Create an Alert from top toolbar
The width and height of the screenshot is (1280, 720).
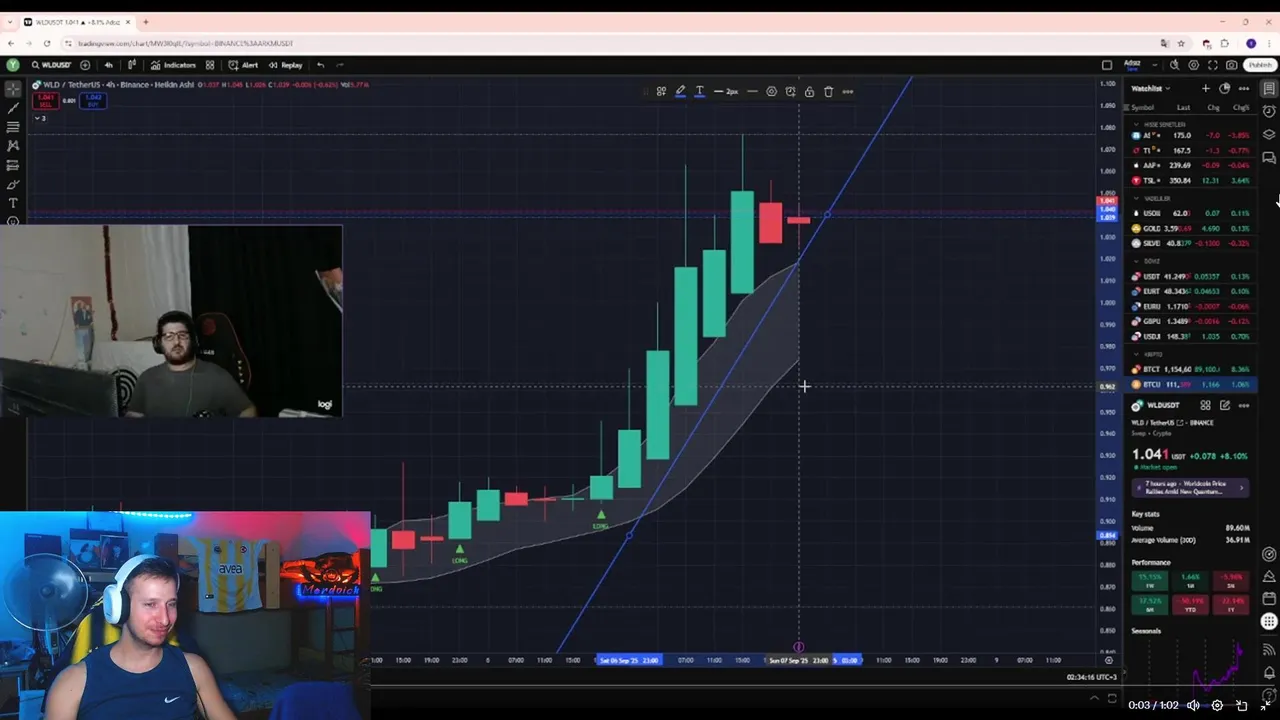[x=243, y=65]
